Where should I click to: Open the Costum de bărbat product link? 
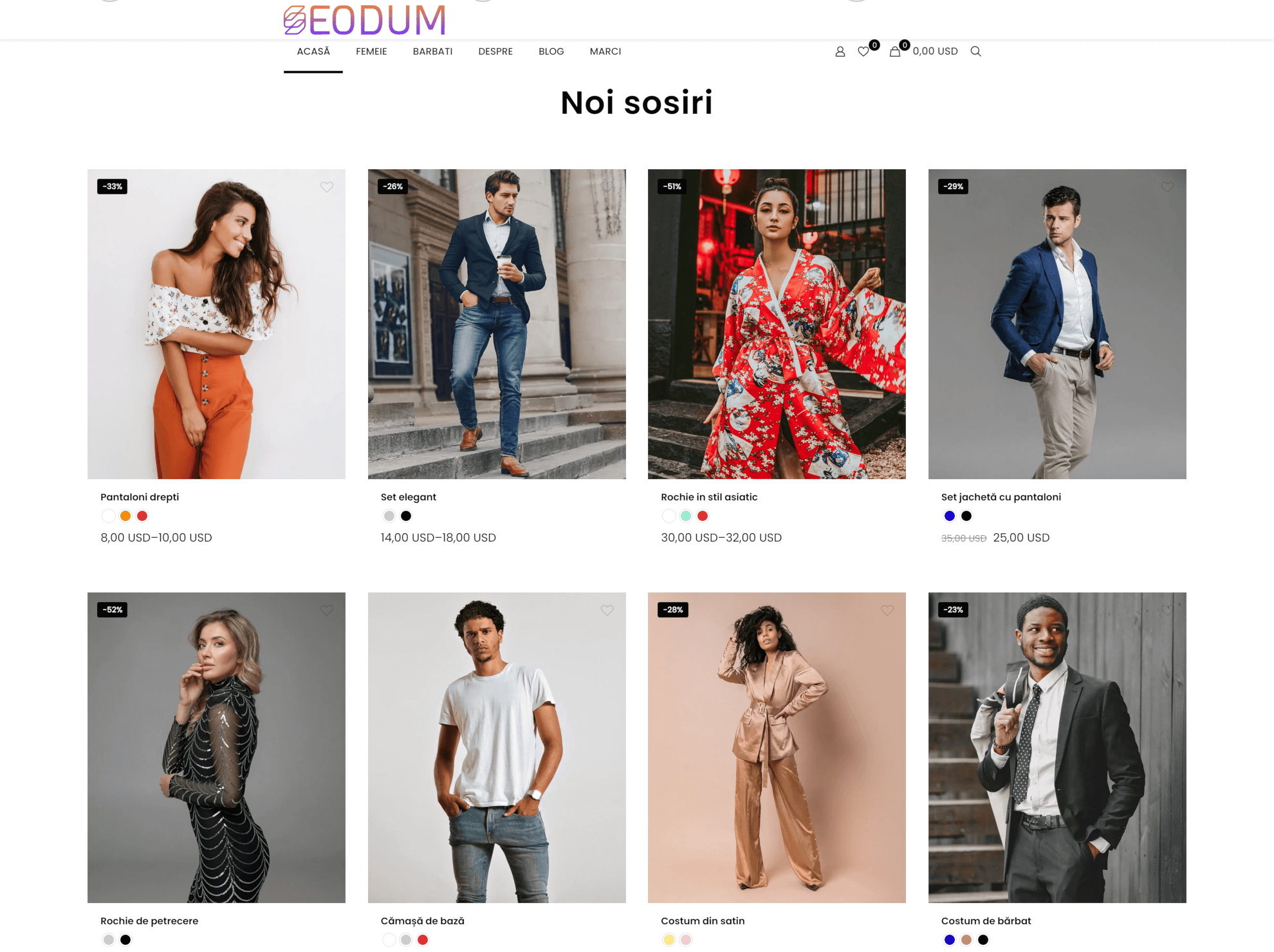(x=986, y=920)
